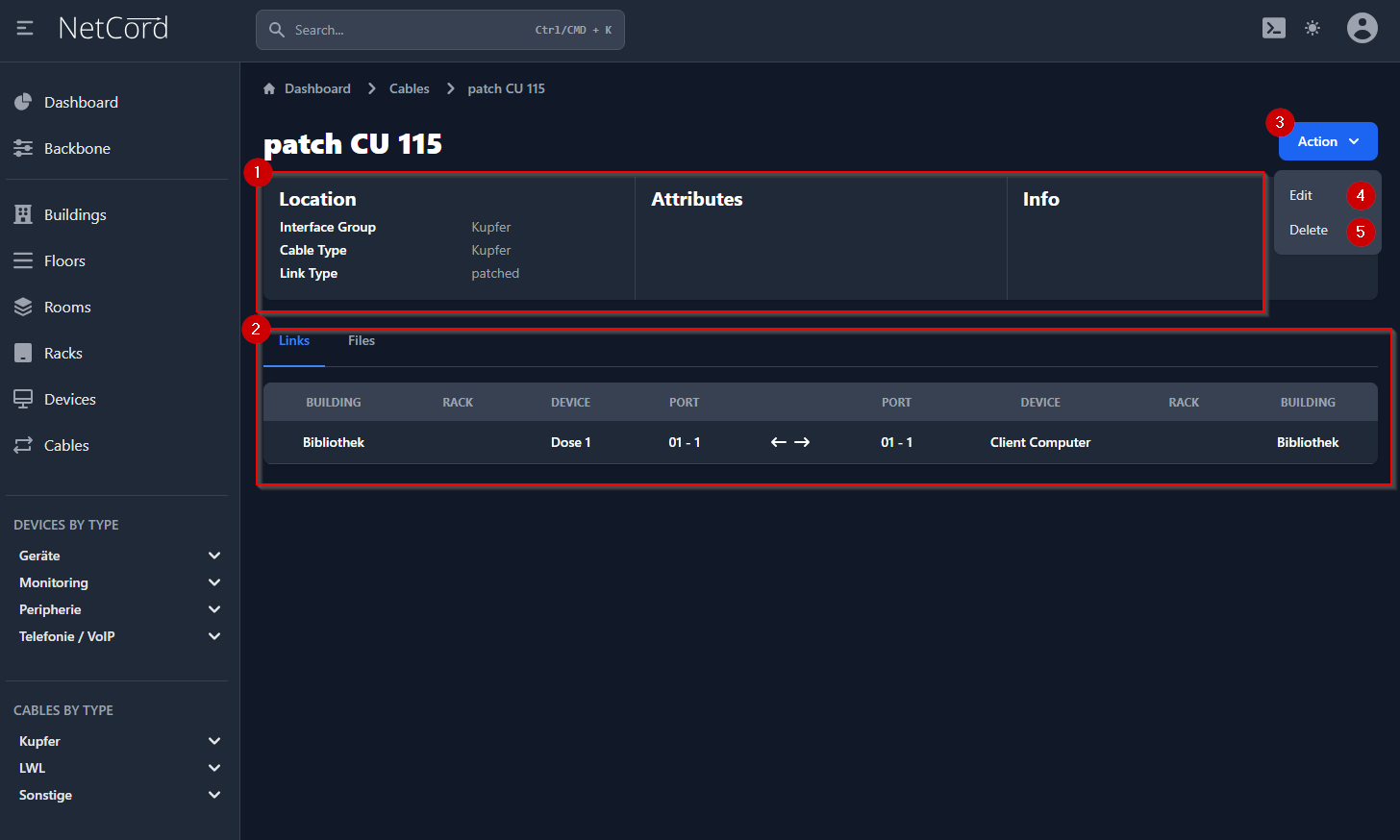Follow the Cables breadcrumb link
1400x840 pixels.
click(x=409, y=88)
